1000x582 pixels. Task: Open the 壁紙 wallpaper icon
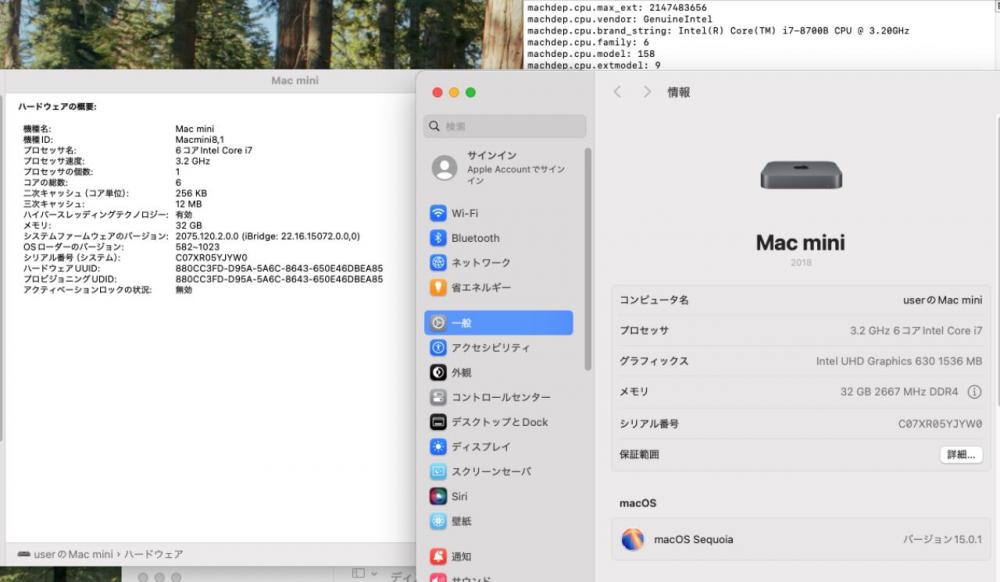tap(438, 521)
